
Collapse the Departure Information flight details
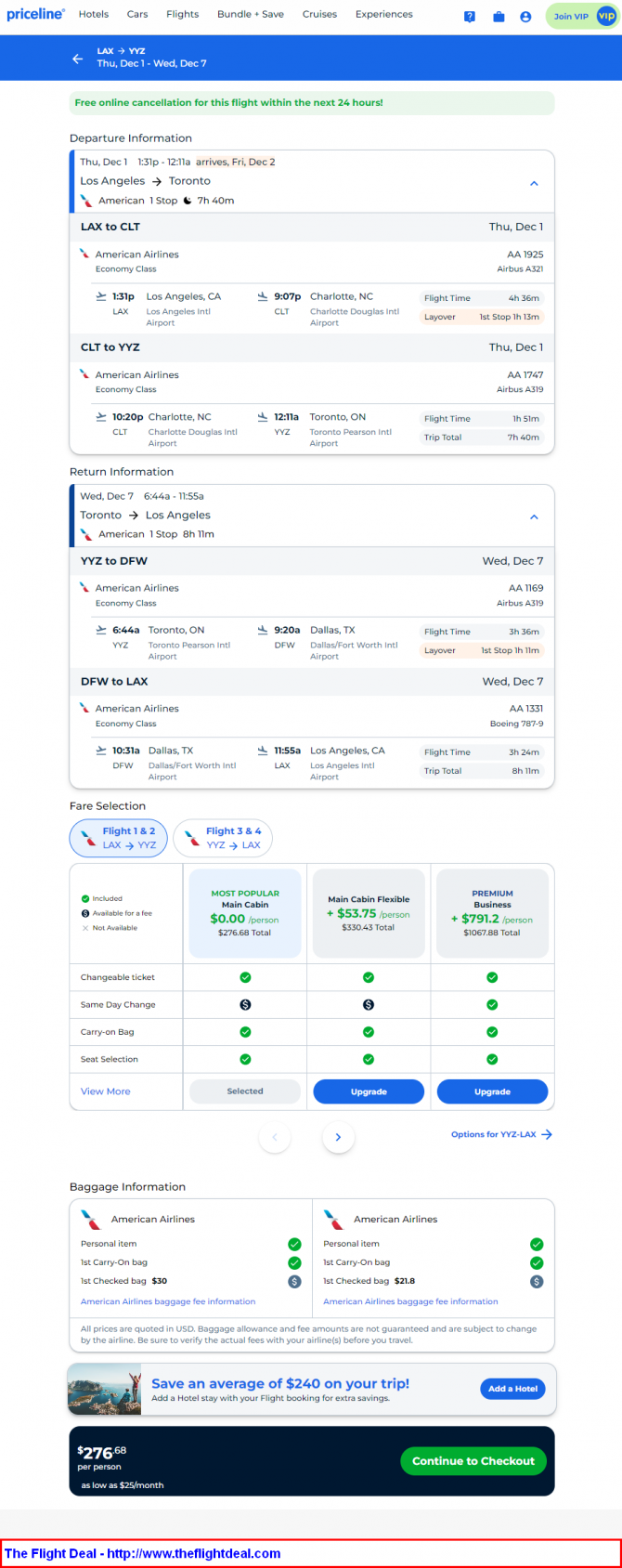click(534, 183)
